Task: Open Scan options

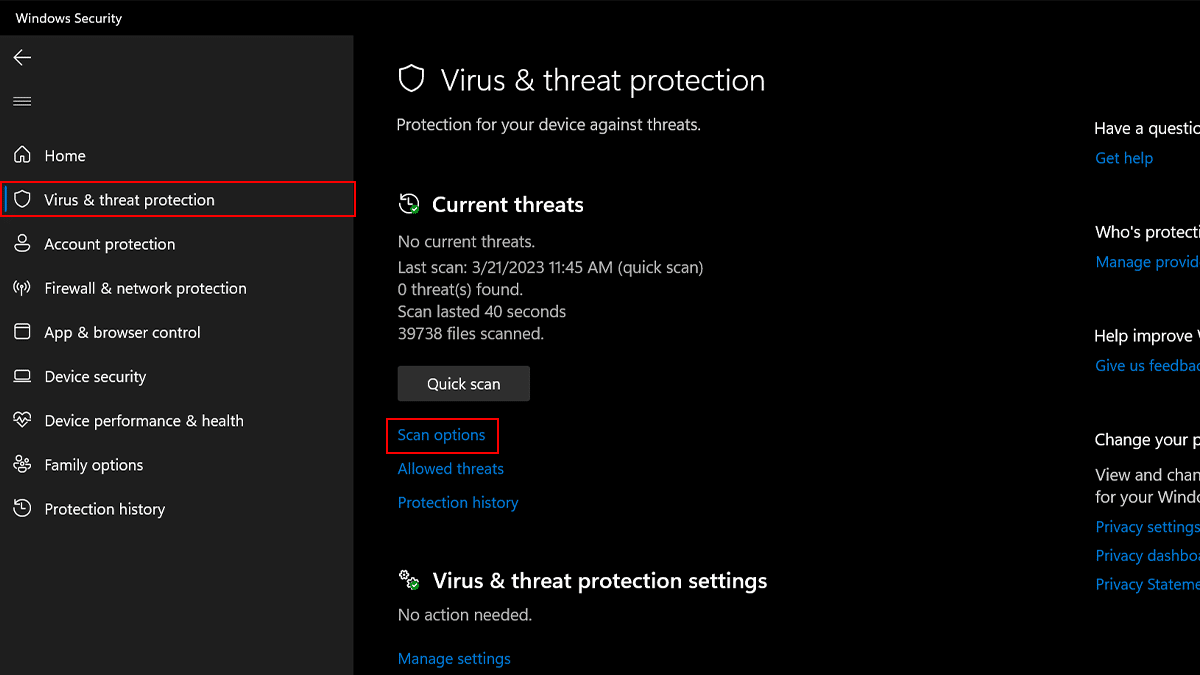Action: [442, 435]
